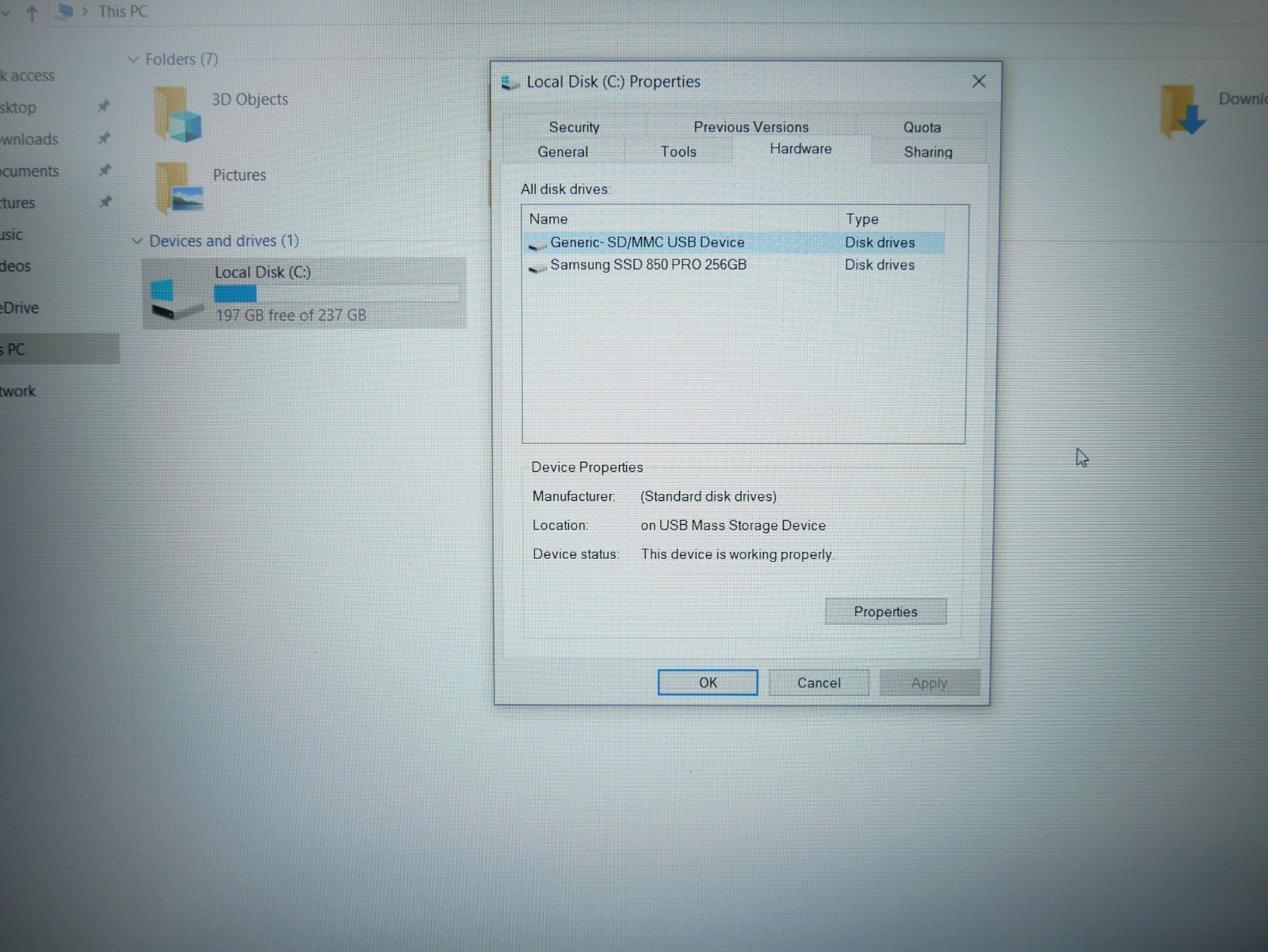Click the pin icon beside Desktop

pos(103,106)
